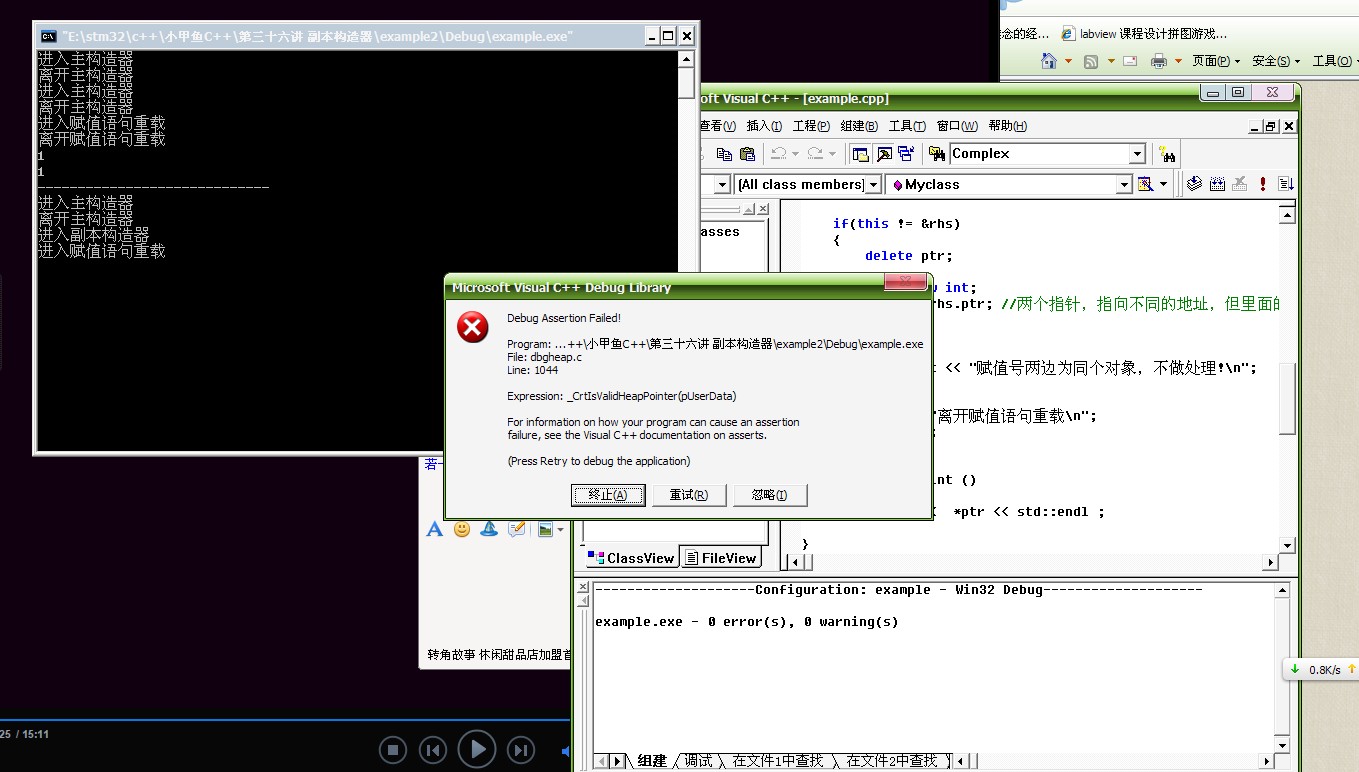Open the Home icon dropdown arrow in the browser

point(1068,61)
